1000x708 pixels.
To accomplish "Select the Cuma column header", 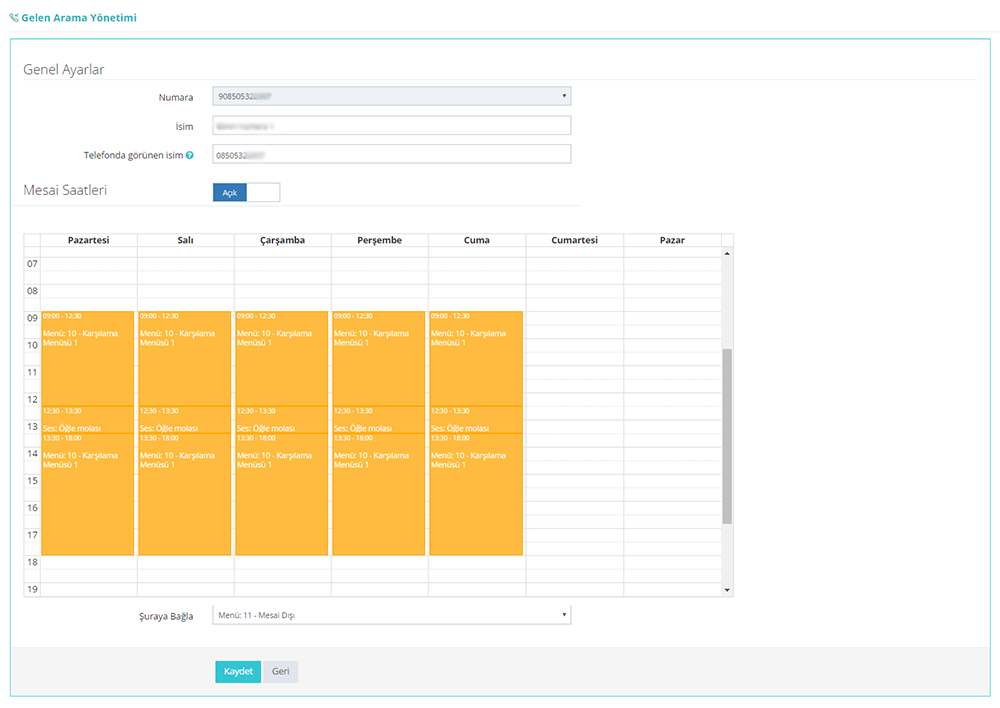I will [x=477, y=240].
